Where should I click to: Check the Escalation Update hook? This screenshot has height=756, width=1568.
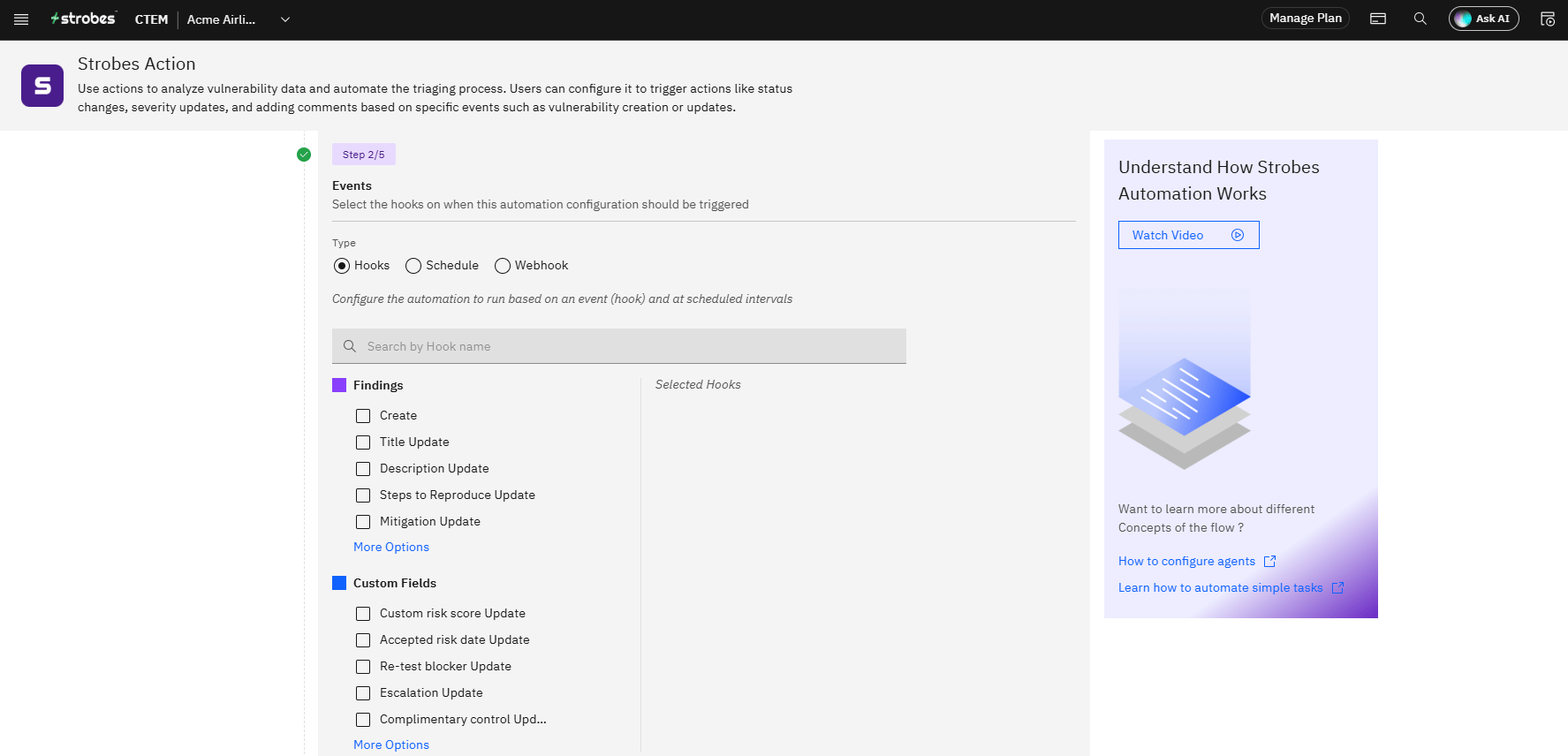pyautogui.click(x=363, y=693)
